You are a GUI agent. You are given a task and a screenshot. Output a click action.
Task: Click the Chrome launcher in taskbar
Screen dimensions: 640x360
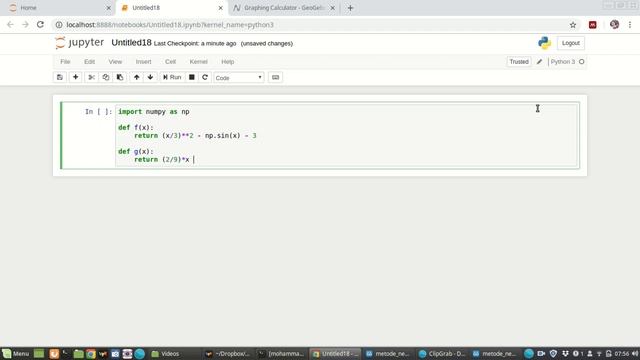point(91,353)
